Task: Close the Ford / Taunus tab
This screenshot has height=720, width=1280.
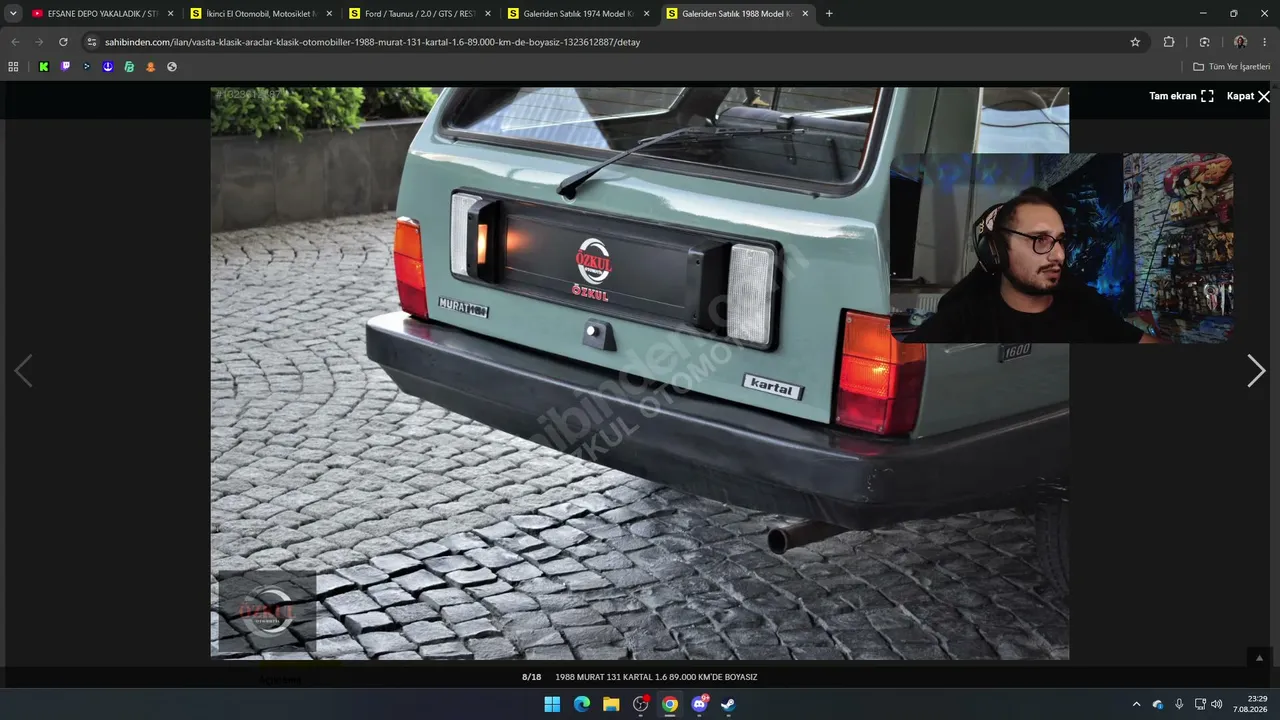Action: point(488,14)
